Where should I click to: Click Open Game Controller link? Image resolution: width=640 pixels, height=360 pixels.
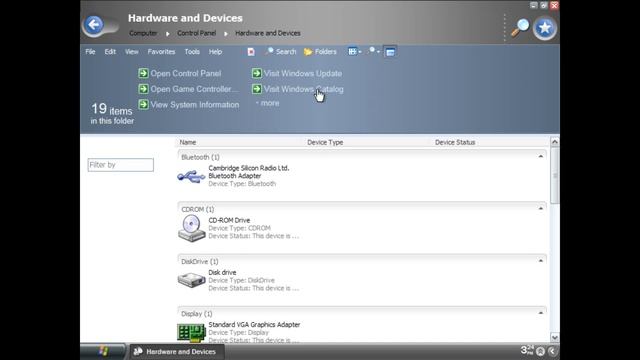pos(194,89)
